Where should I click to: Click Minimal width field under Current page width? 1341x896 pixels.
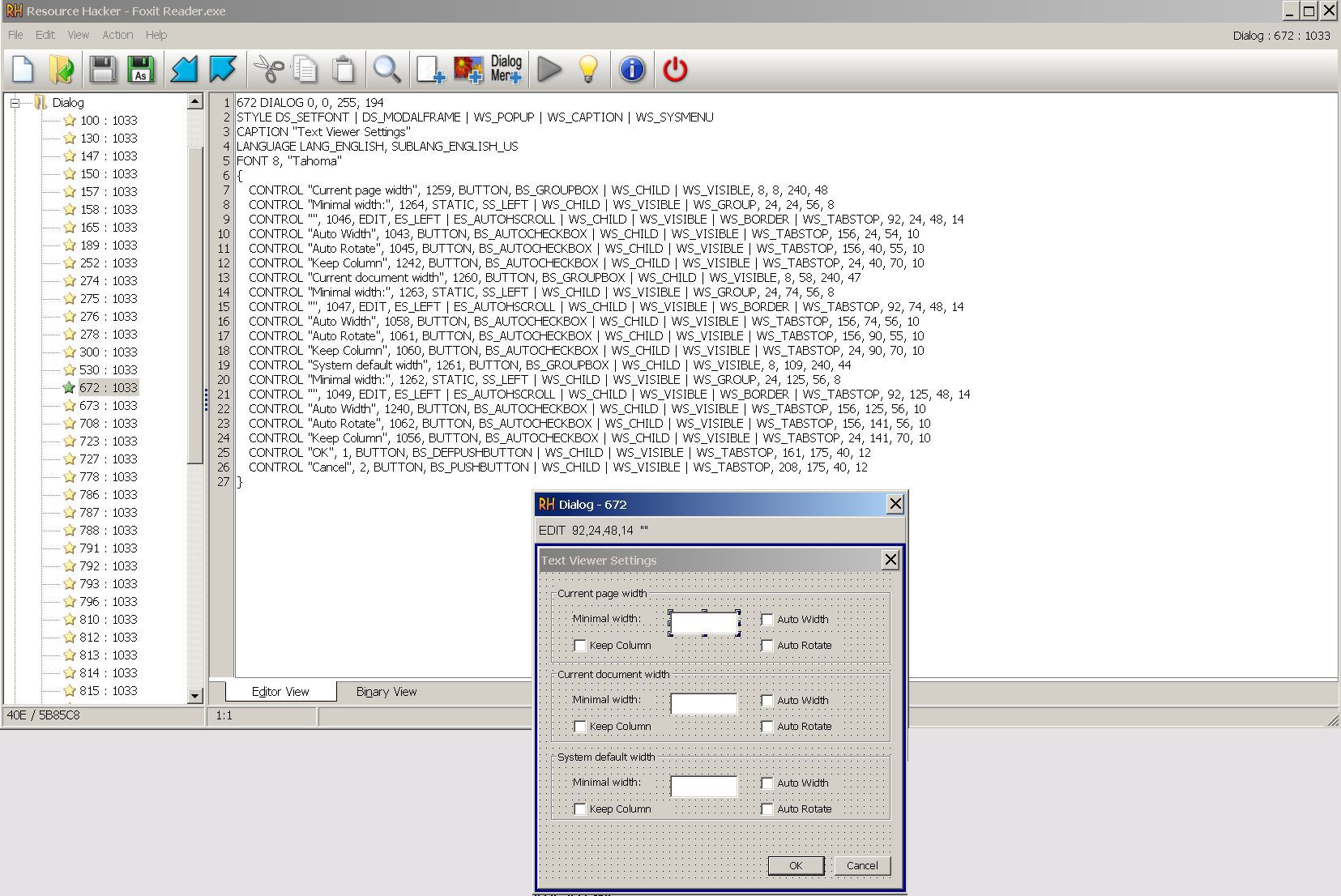(x=704, y=623)
